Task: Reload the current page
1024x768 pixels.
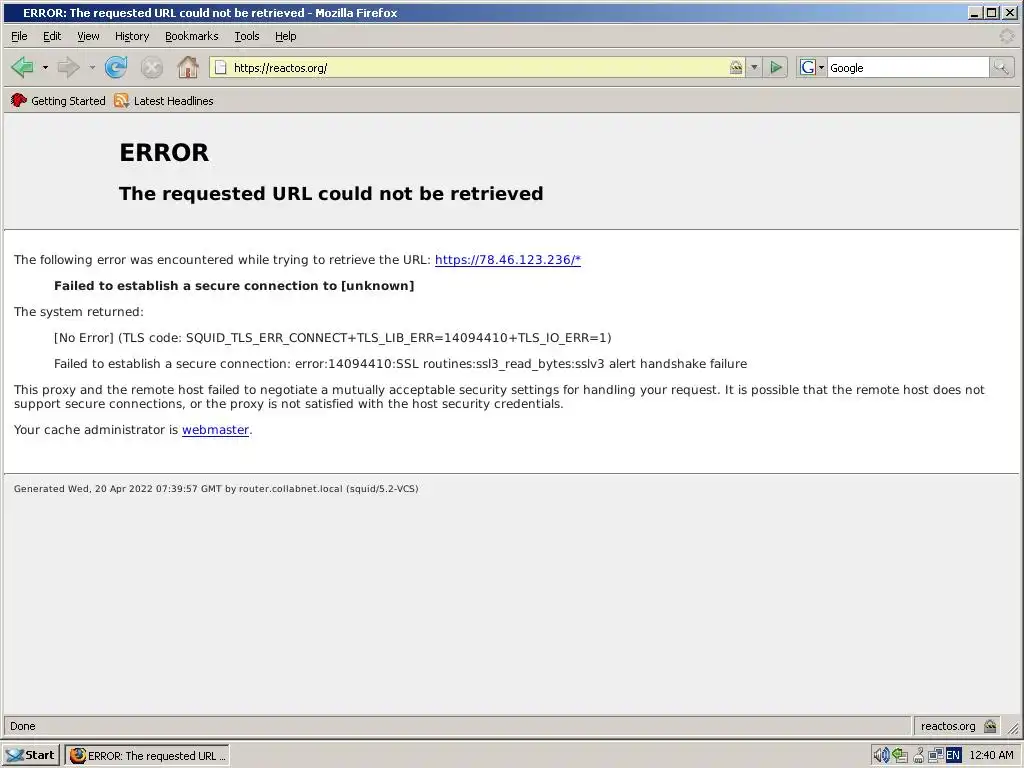Action: coord(116,67)
